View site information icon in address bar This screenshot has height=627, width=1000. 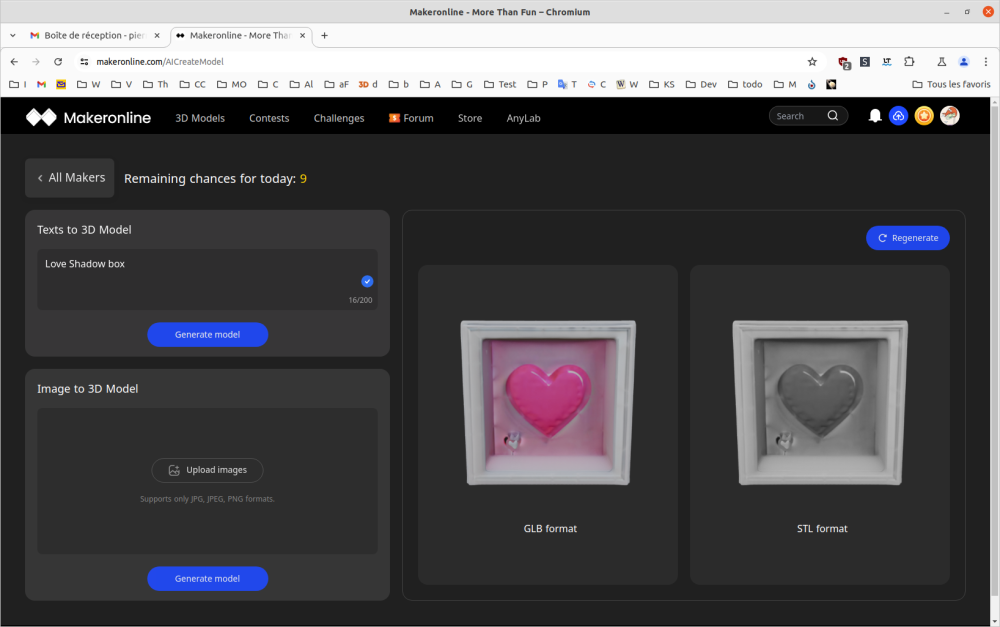point(84,62)
